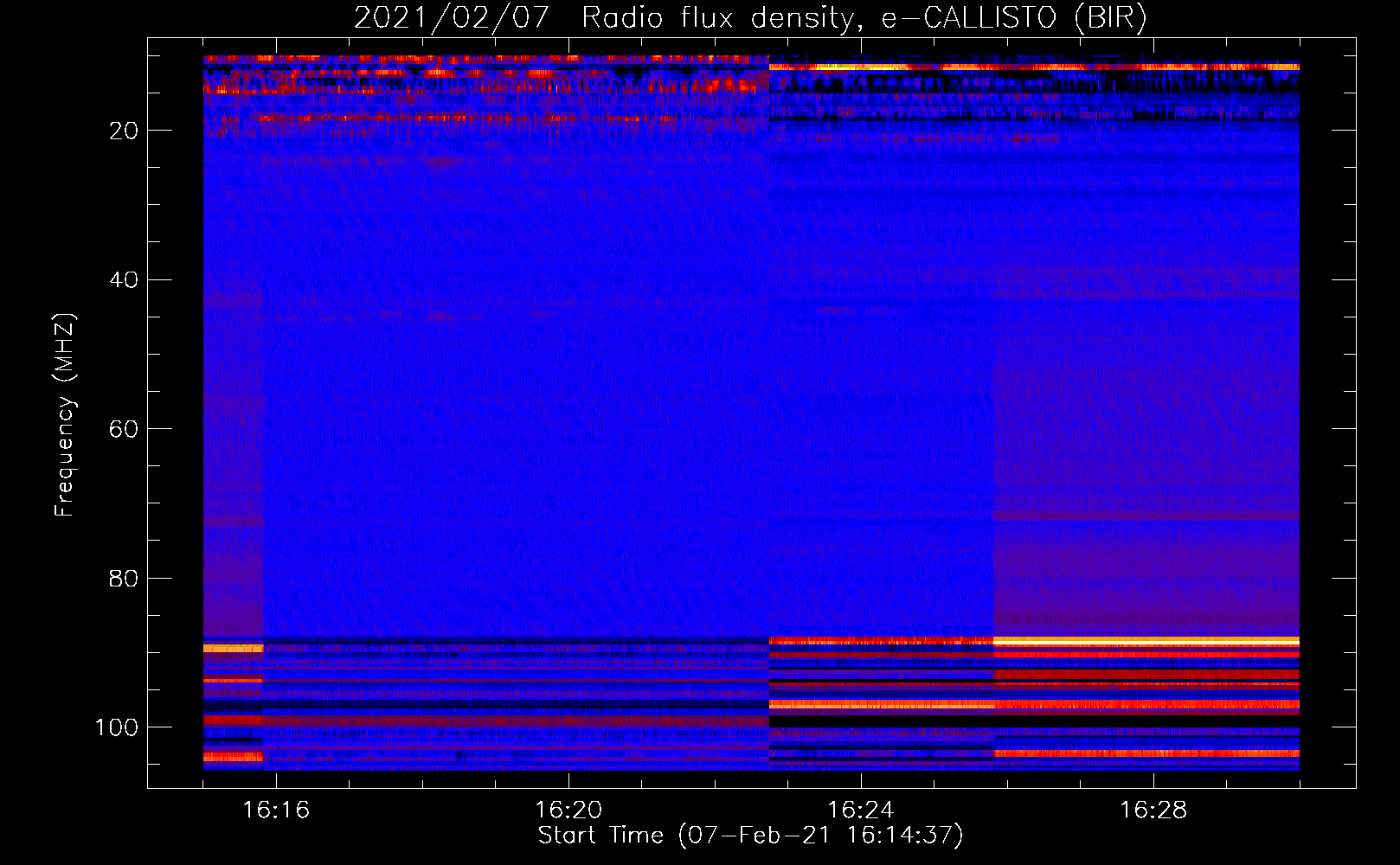This screenshot has width=1400, height=865.
Task: Click the "20" frequency tick label
Action: [125, 131]
